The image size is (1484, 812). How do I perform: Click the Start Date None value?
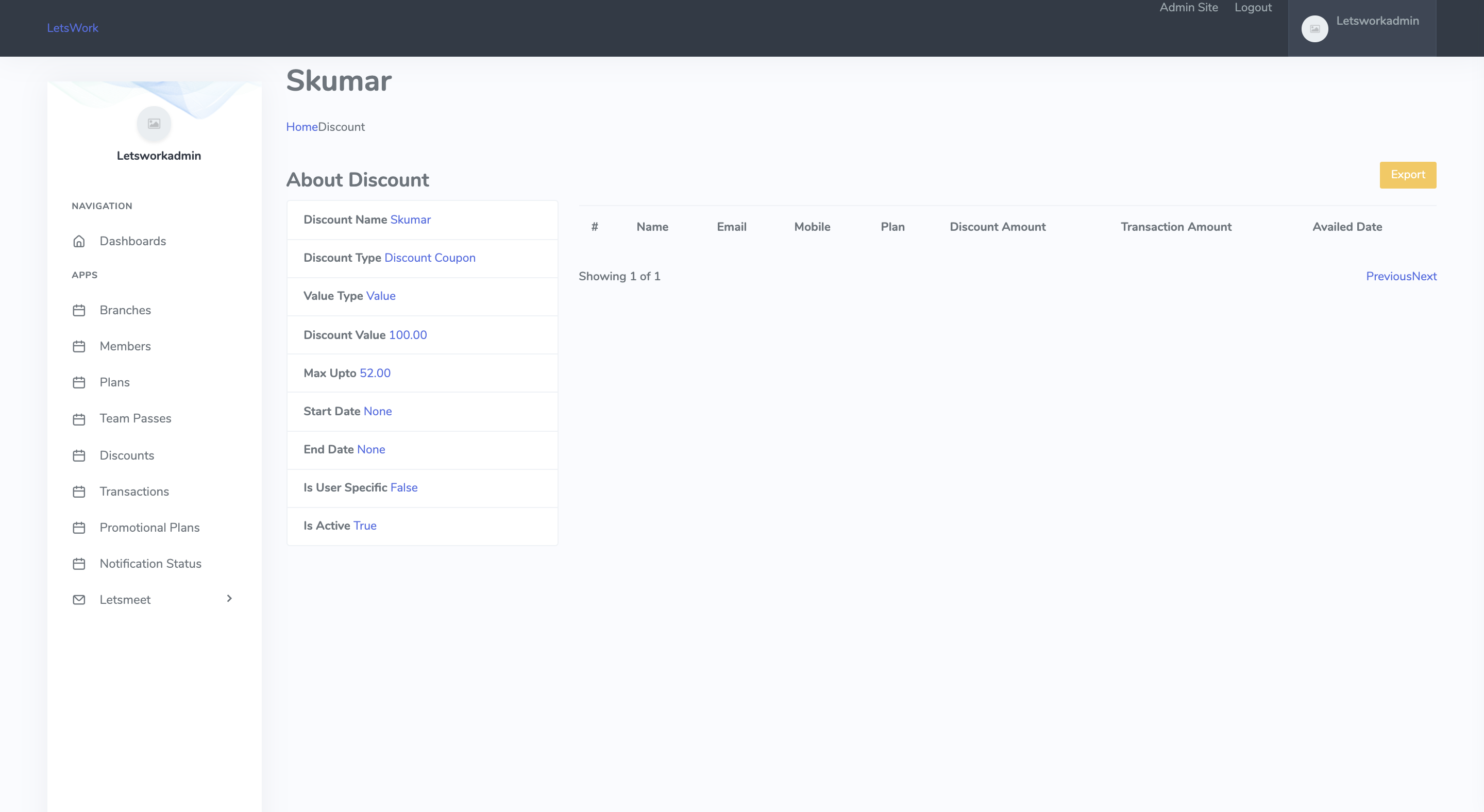tap(377, 411)
